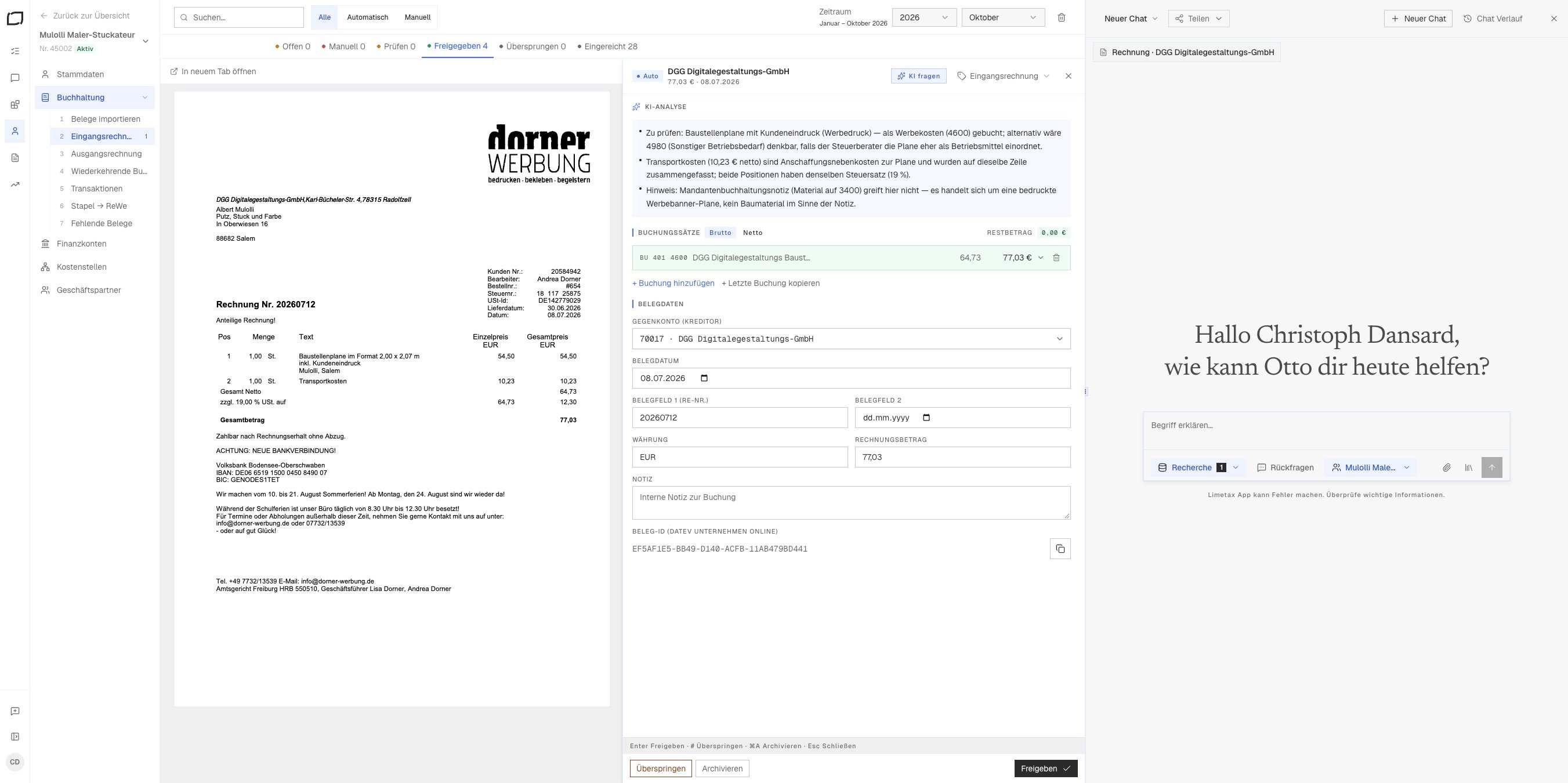Toggle the sidebar panel icon at bottom left
This screenshot has width=1568, height=783.
pyautogui.click(x=15, y=737)
